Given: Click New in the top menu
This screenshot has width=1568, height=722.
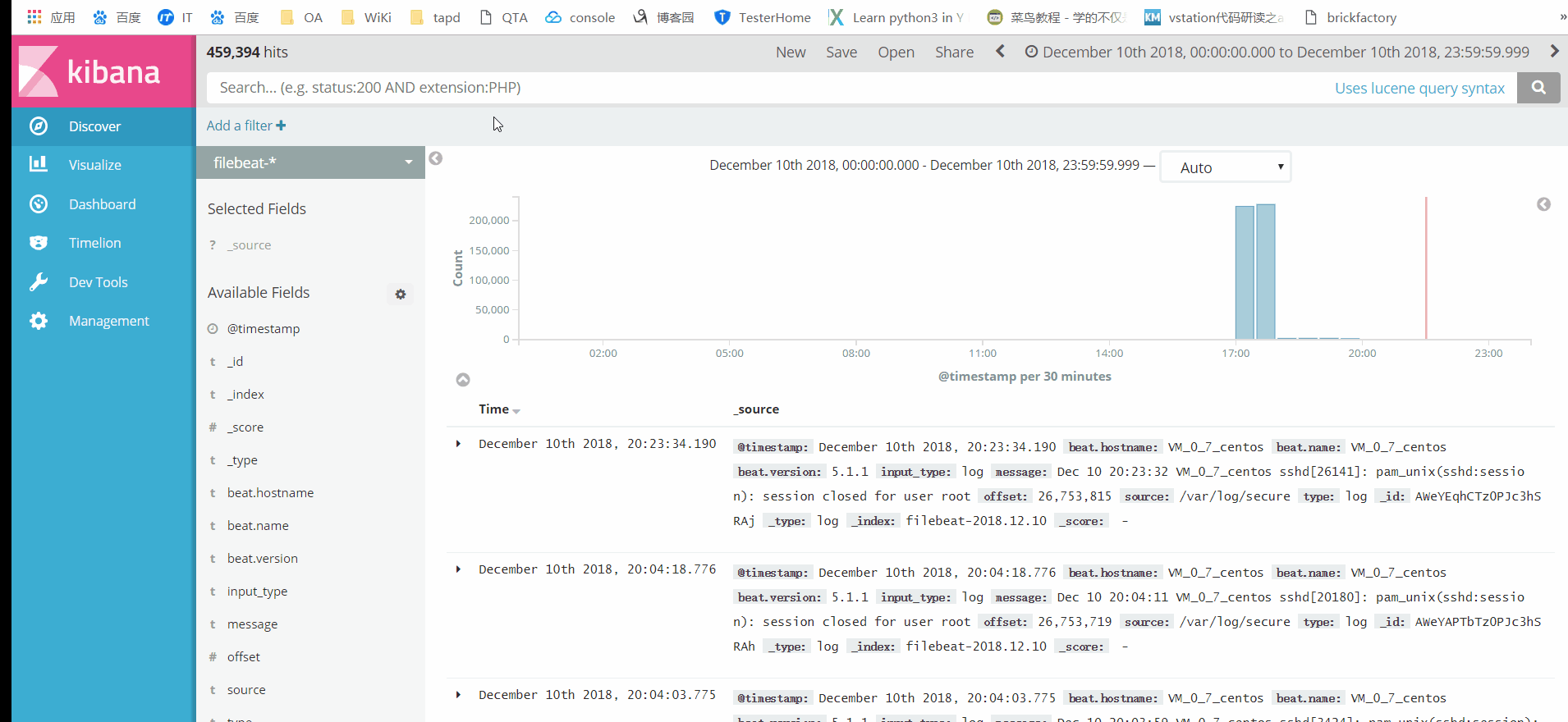Looking at the screenshot, I should tap(791, 52).
